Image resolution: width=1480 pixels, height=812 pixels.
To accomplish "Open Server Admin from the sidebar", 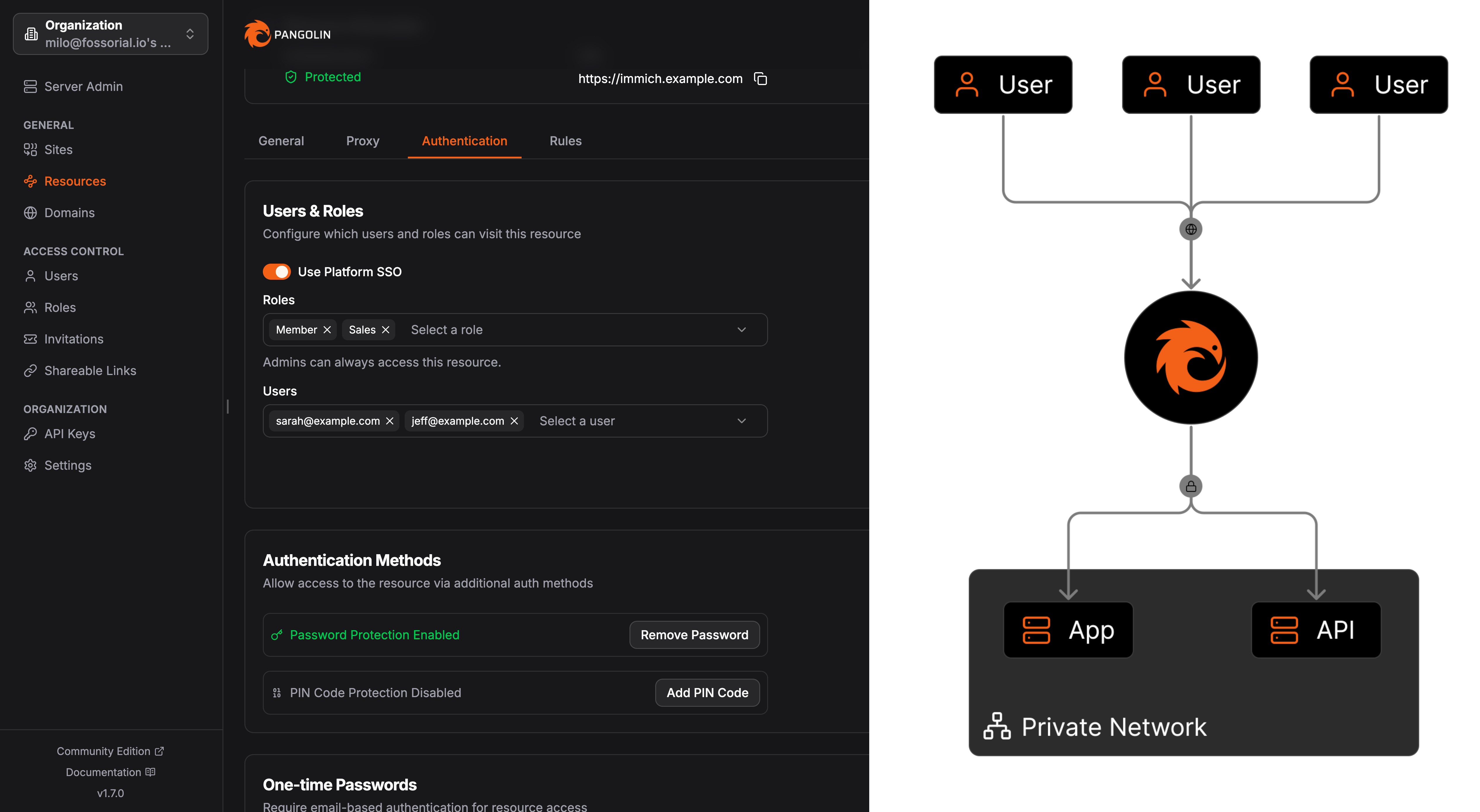I will click(83, 86).
